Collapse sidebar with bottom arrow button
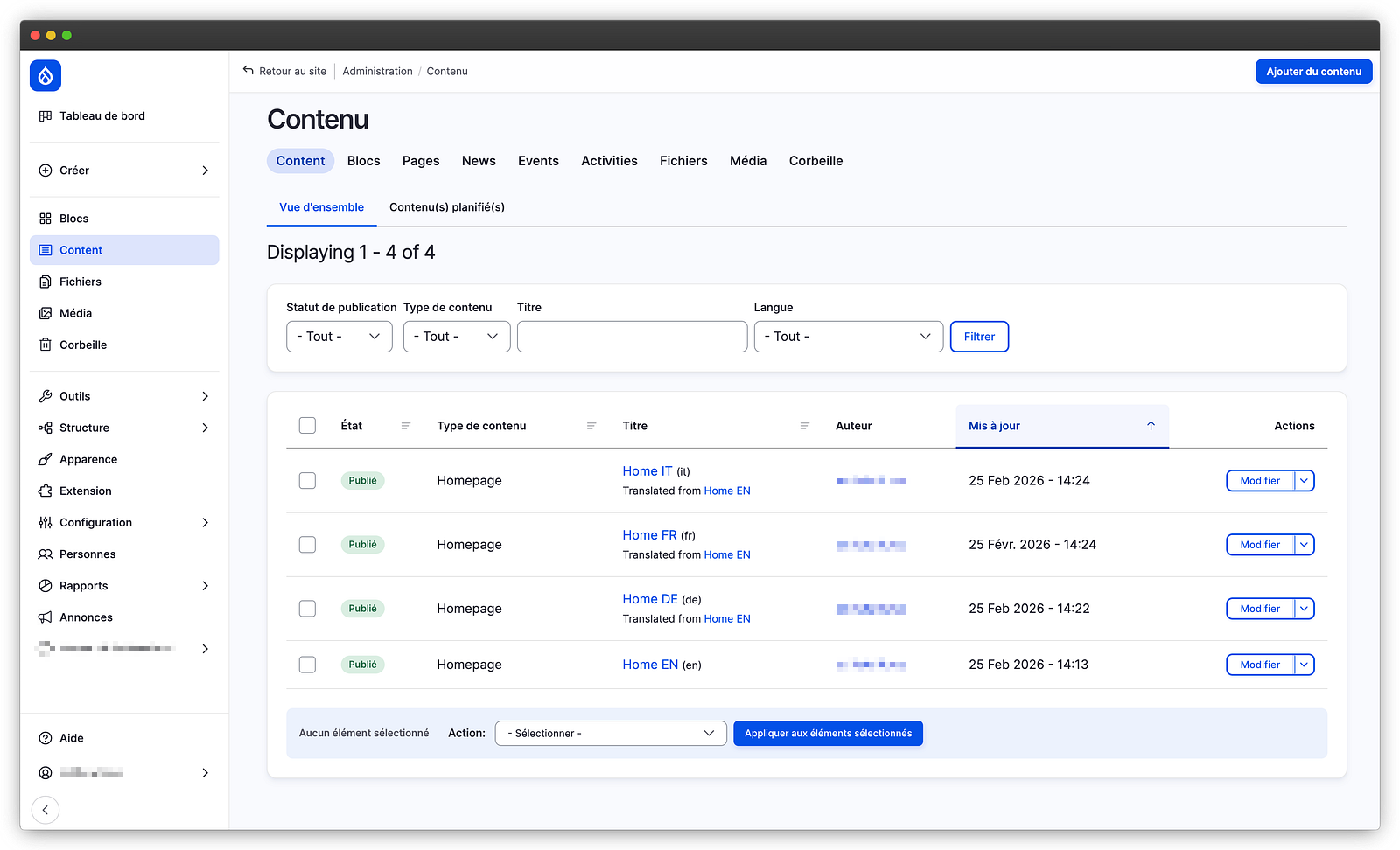This screenshot has height=850, width=1400. pyautogui.click(x=45, y=810)
